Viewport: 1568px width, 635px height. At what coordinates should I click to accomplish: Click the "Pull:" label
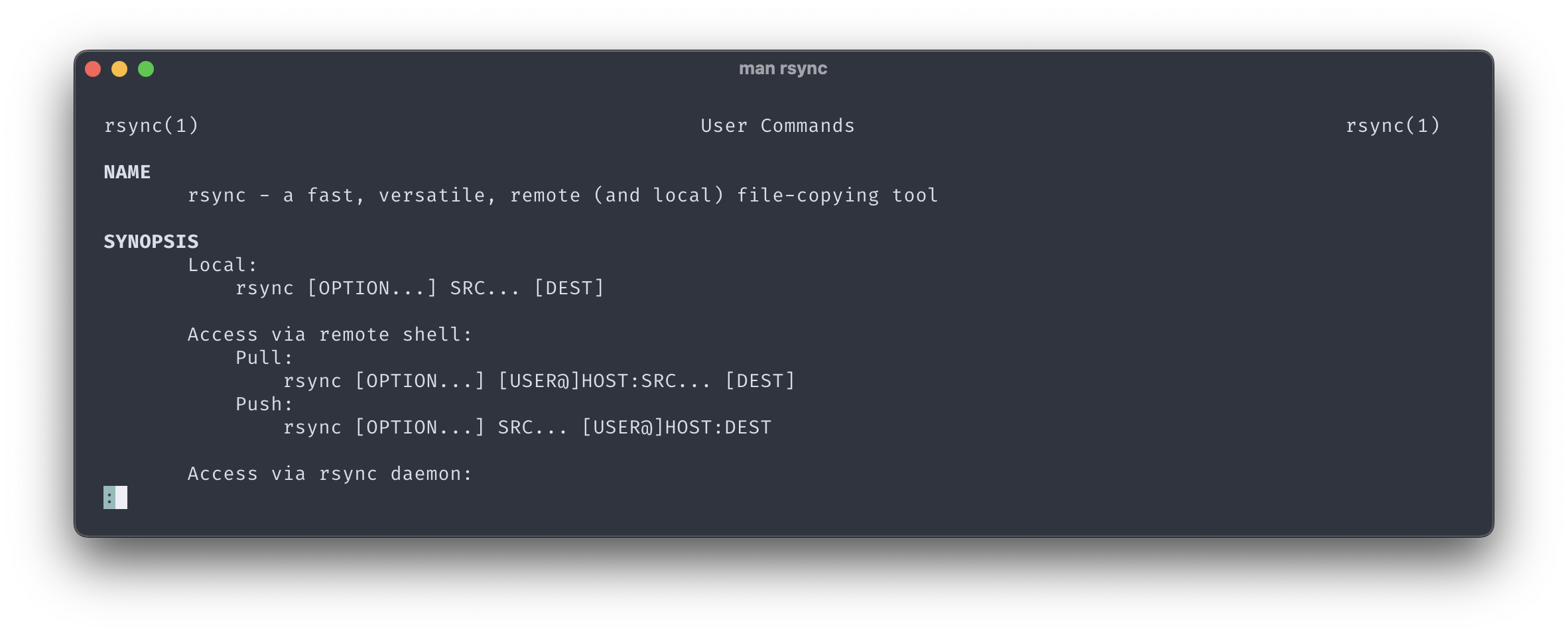(264, 358)
